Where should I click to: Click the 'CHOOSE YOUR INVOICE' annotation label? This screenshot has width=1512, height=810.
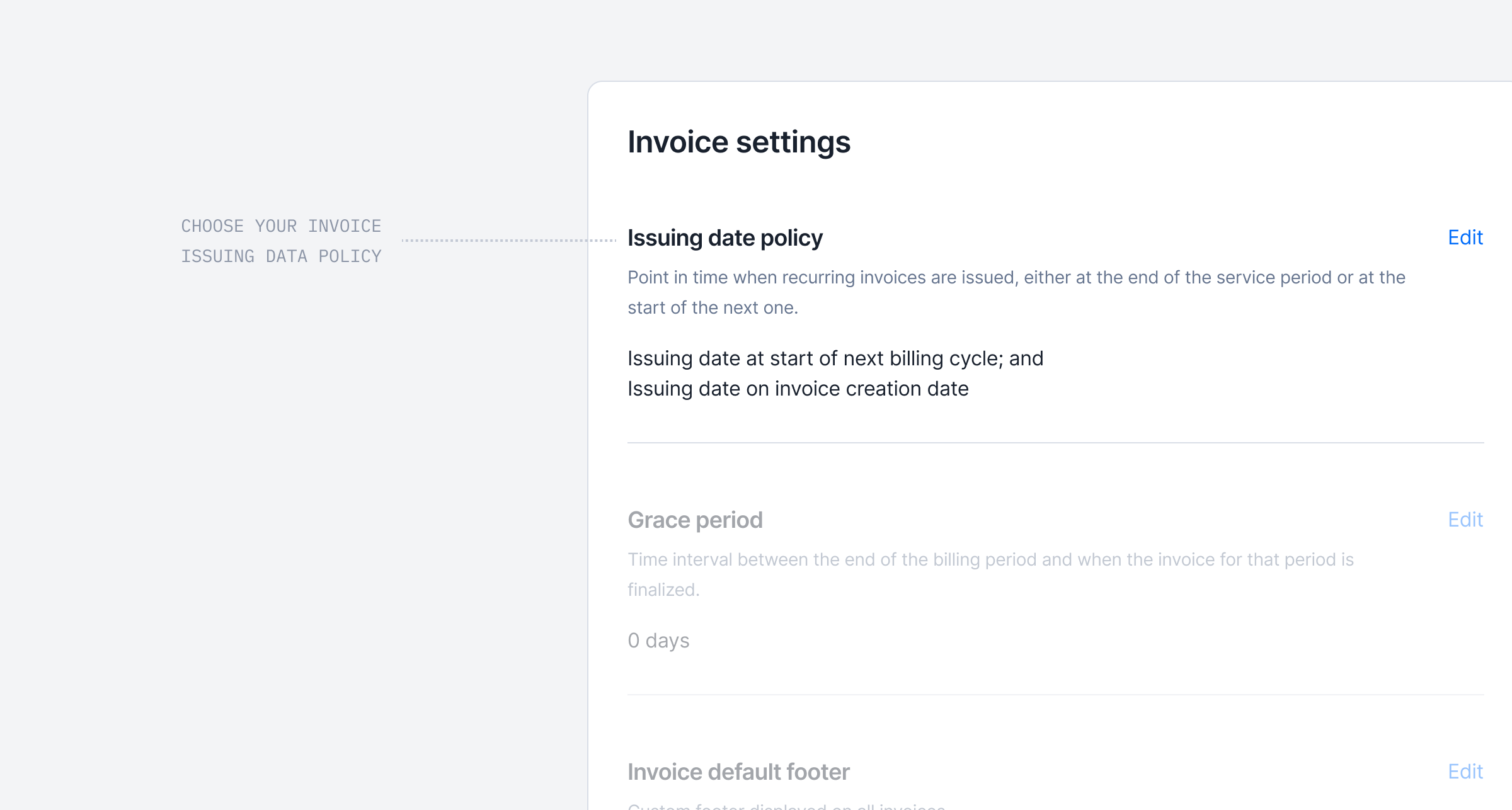click(281, 226)
